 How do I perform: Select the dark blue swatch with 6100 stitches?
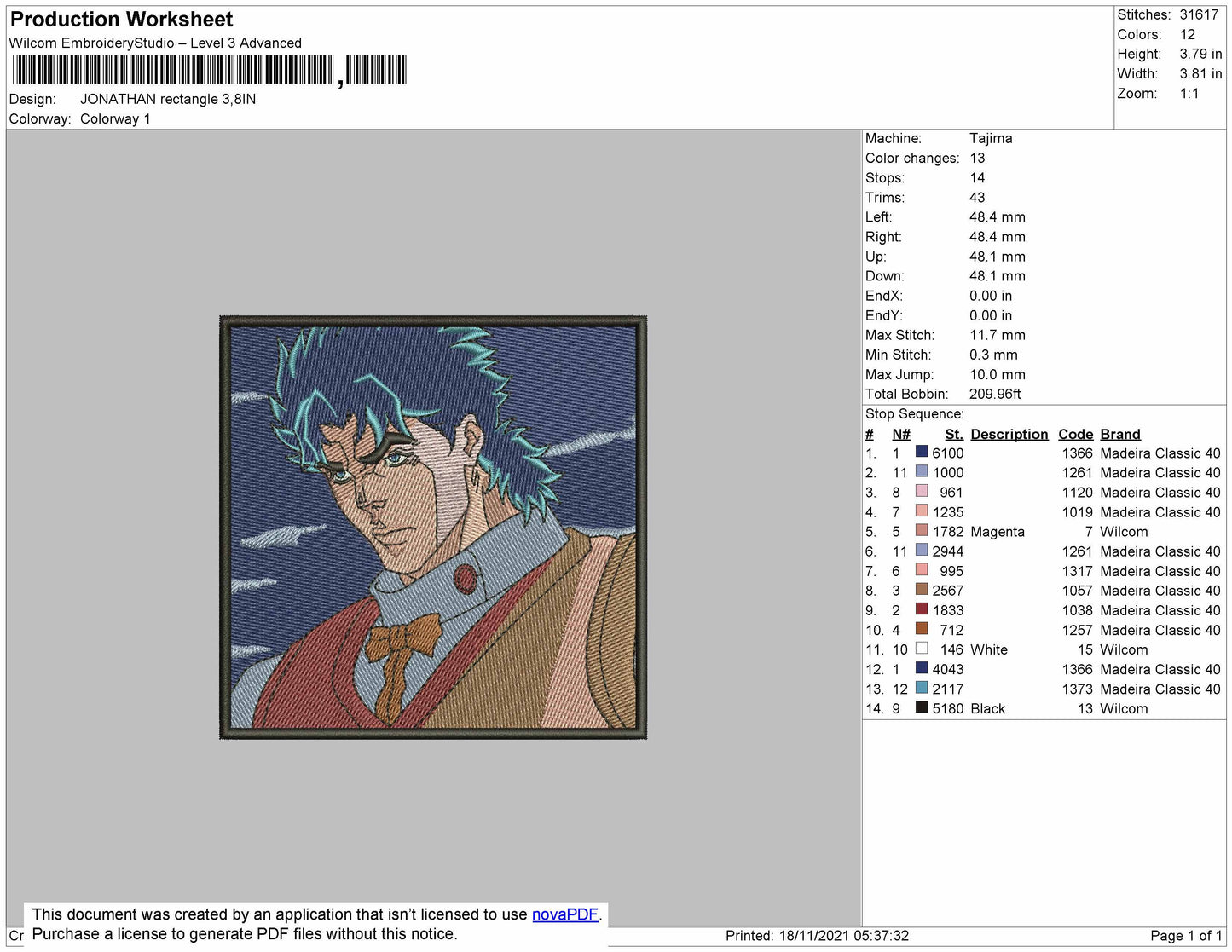[922, 452]
